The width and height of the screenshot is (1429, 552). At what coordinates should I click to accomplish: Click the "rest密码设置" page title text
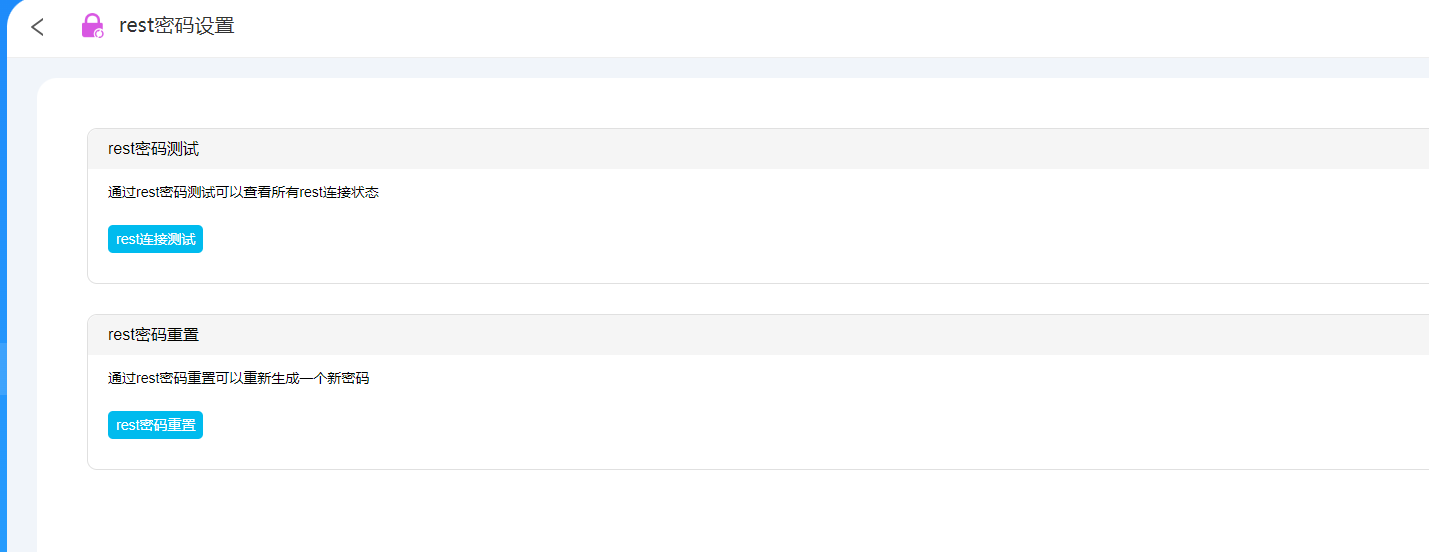coord(176,26)
